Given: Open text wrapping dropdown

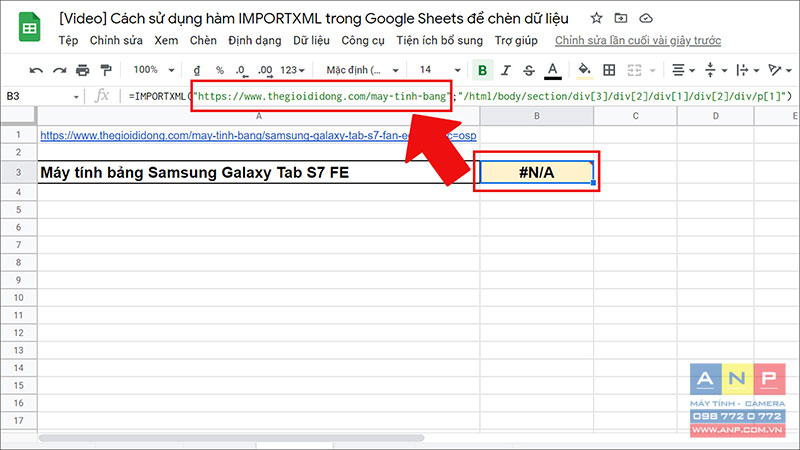Looking at the screenshot, I should 747,70.
